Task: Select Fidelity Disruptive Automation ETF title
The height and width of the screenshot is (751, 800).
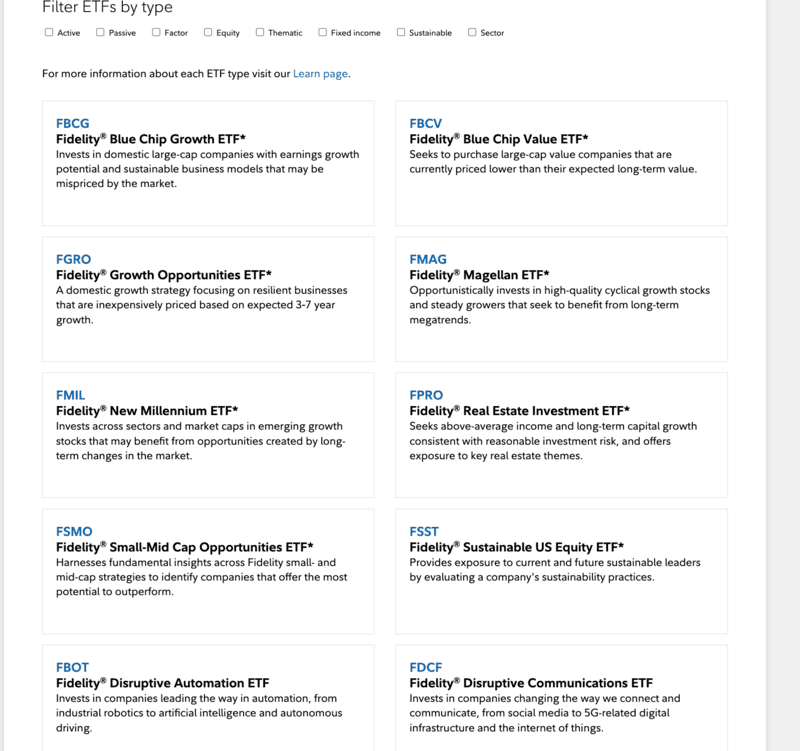Action: (163, 683)
